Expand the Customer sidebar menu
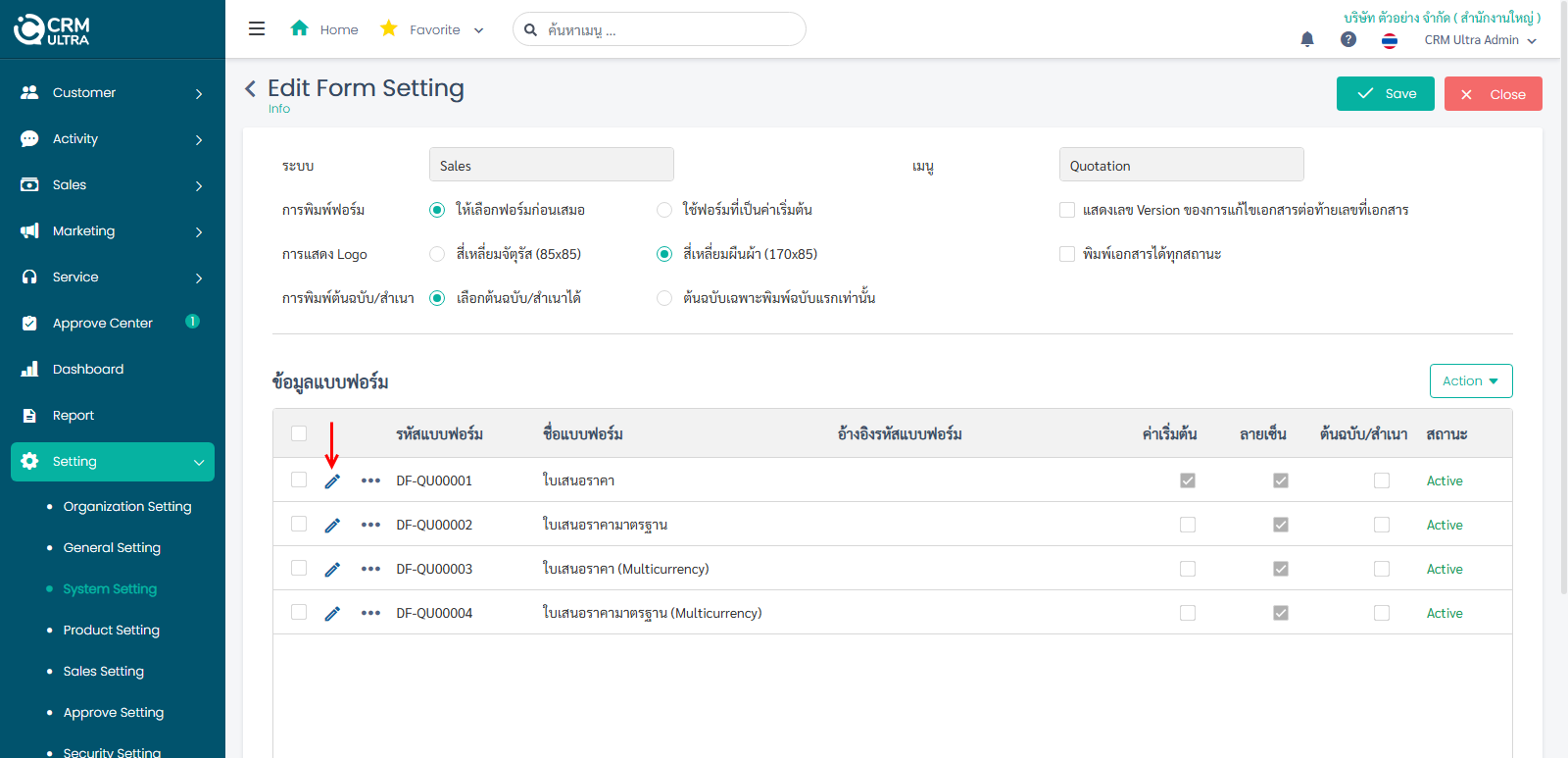Image resolution: width=1568 pixels, height=758 pixels. pyautogui.click(x=113, y=93)
